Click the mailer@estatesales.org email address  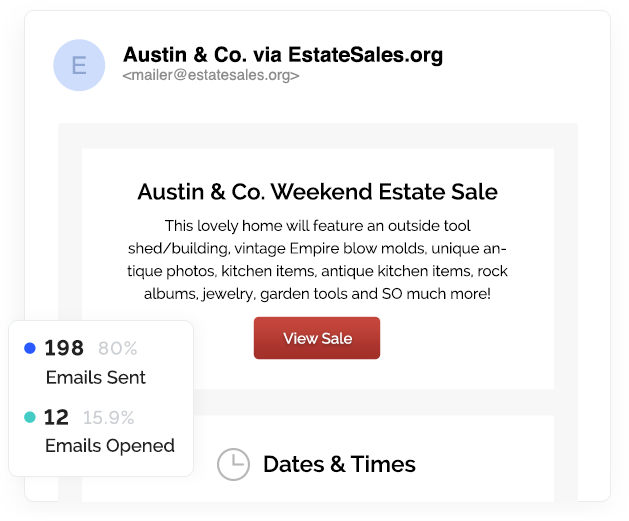coord(211,75)
